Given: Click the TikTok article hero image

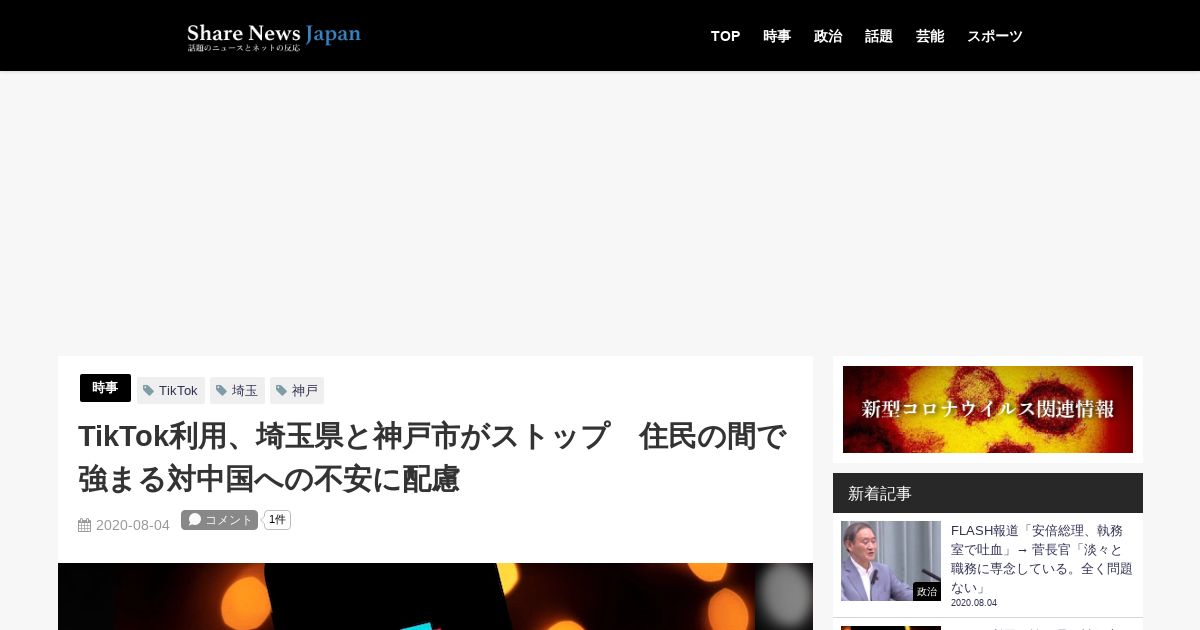Looking at the screenshot, I should click(x=435, y=596).
